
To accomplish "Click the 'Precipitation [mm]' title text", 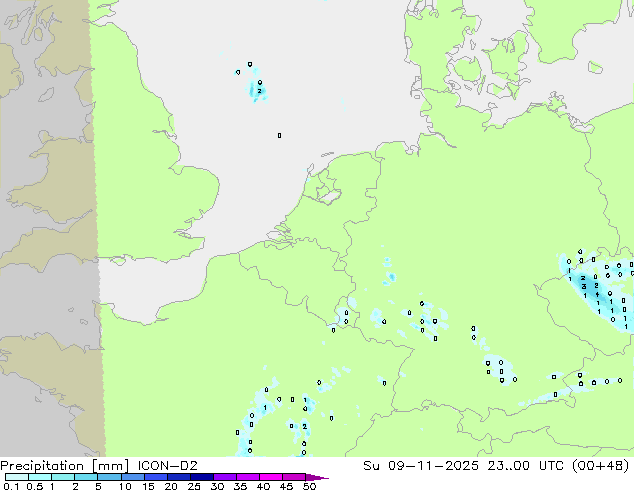I will (x=64, y=466).
